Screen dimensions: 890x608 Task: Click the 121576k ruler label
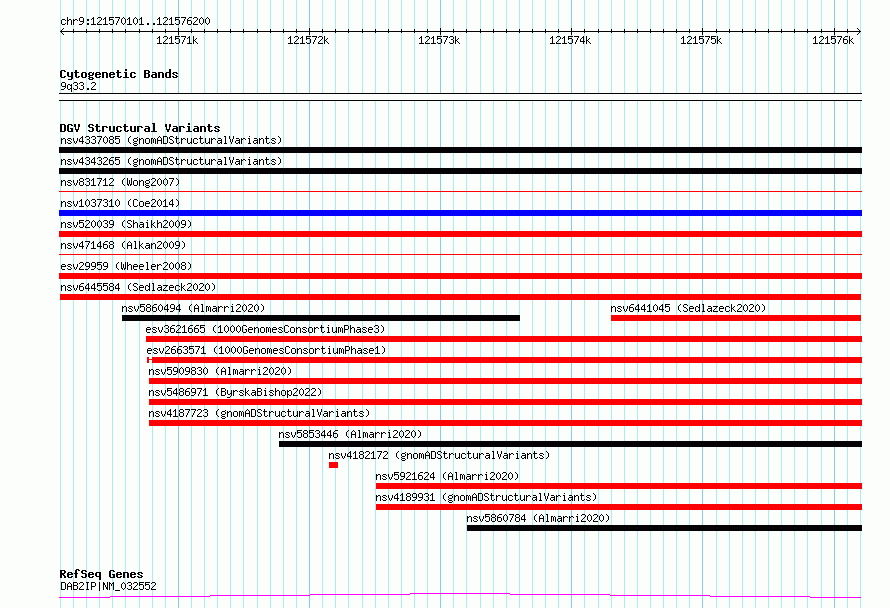[x=833, y=40]
